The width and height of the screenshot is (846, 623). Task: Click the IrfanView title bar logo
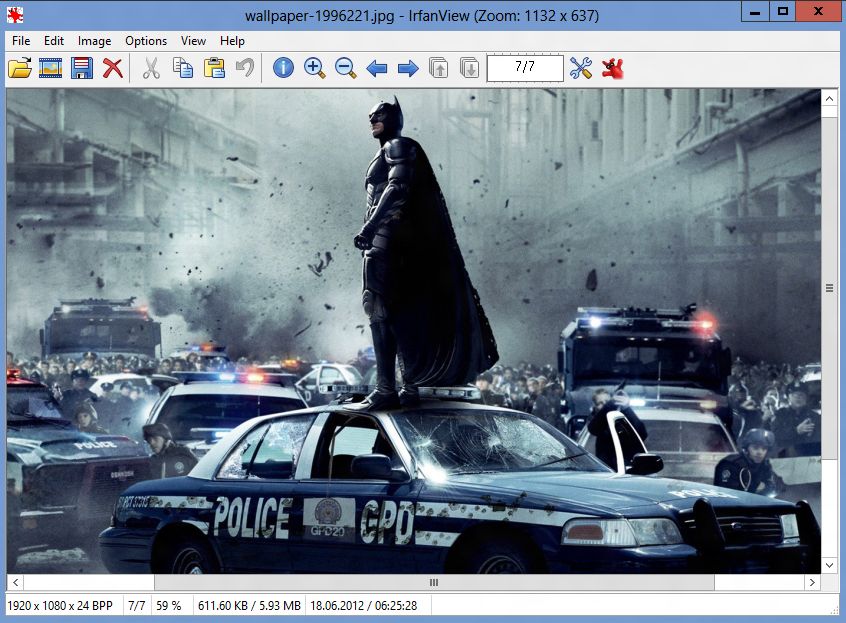coord(15,15)
